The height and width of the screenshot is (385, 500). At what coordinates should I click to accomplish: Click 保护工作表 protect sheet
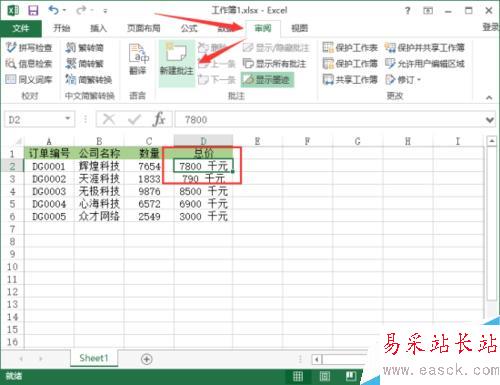coord(350,48)
